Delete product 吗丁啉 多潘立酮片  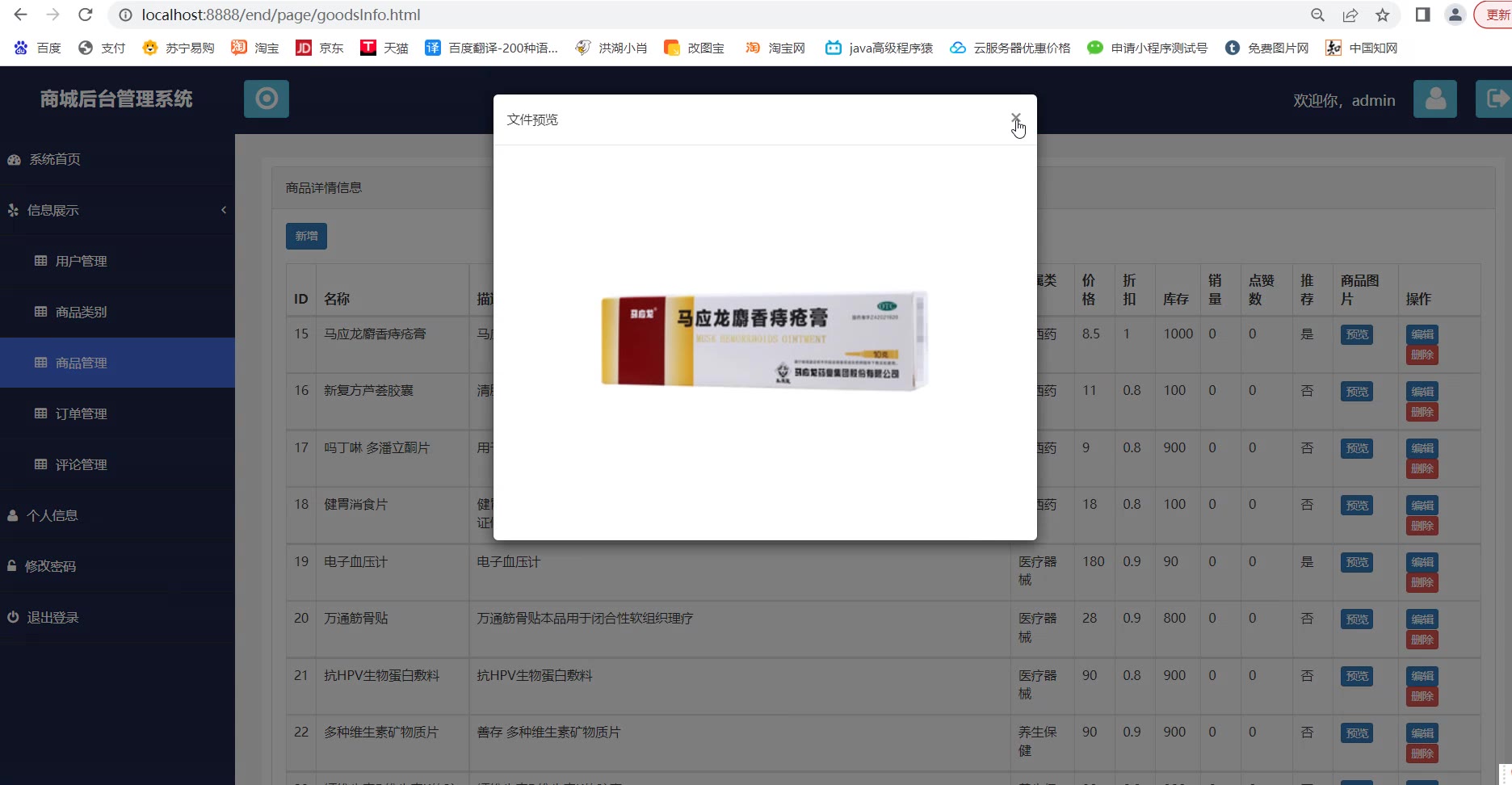(1422, 468)
